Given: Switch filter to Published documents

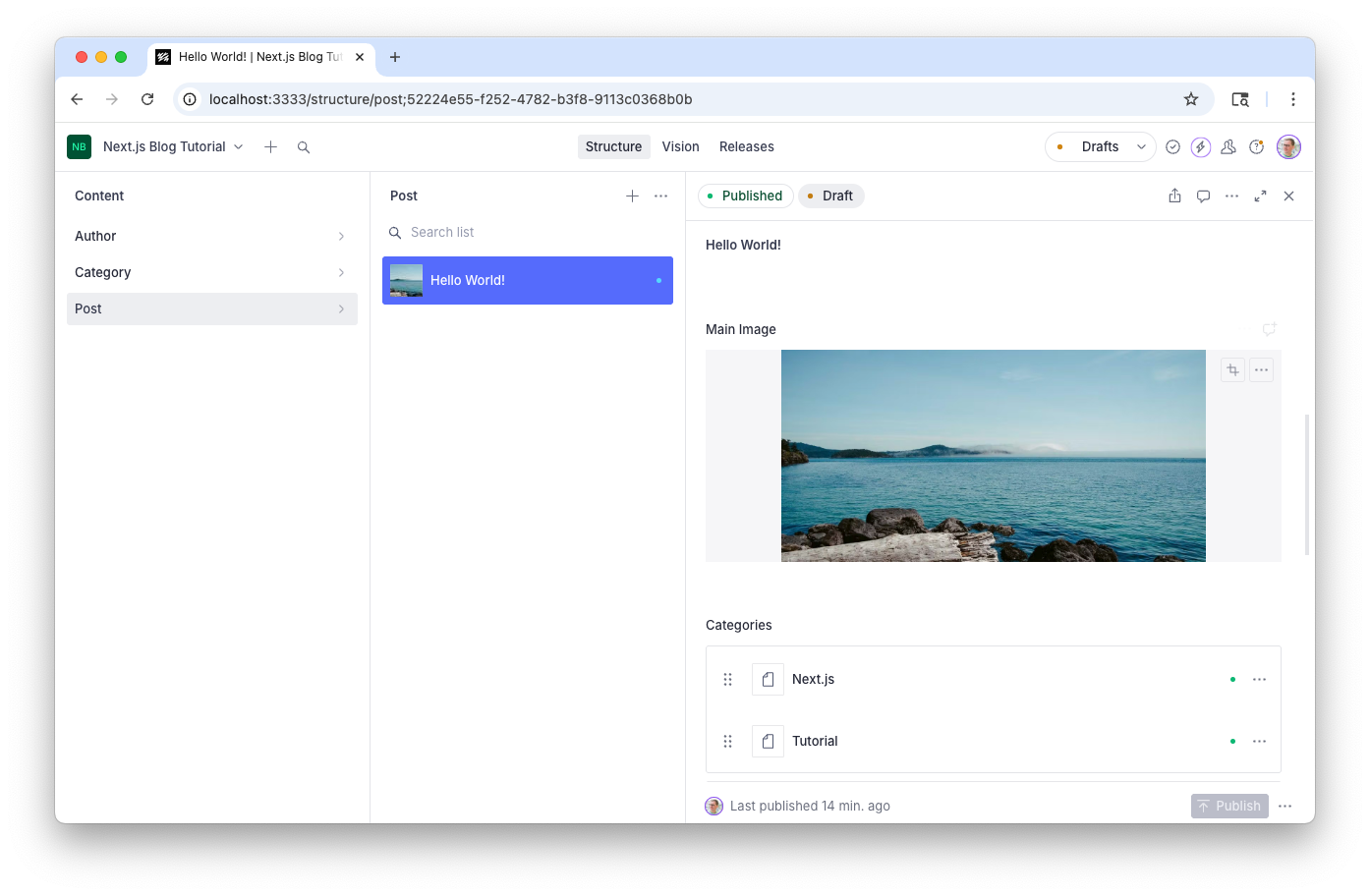Looking at the screenshot, I should [745, 196].
